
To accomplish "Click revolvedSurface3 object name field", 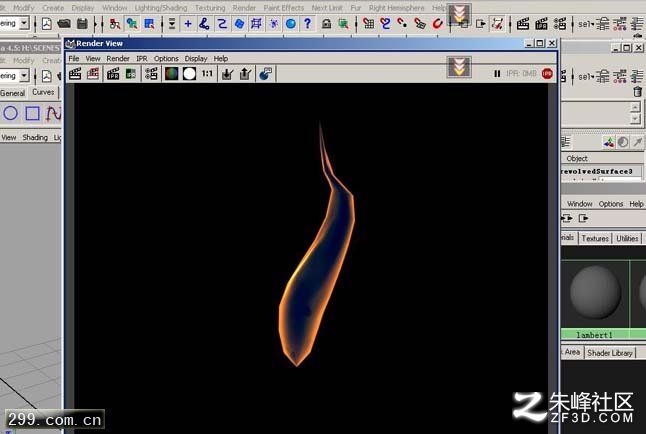I will 601,171.
